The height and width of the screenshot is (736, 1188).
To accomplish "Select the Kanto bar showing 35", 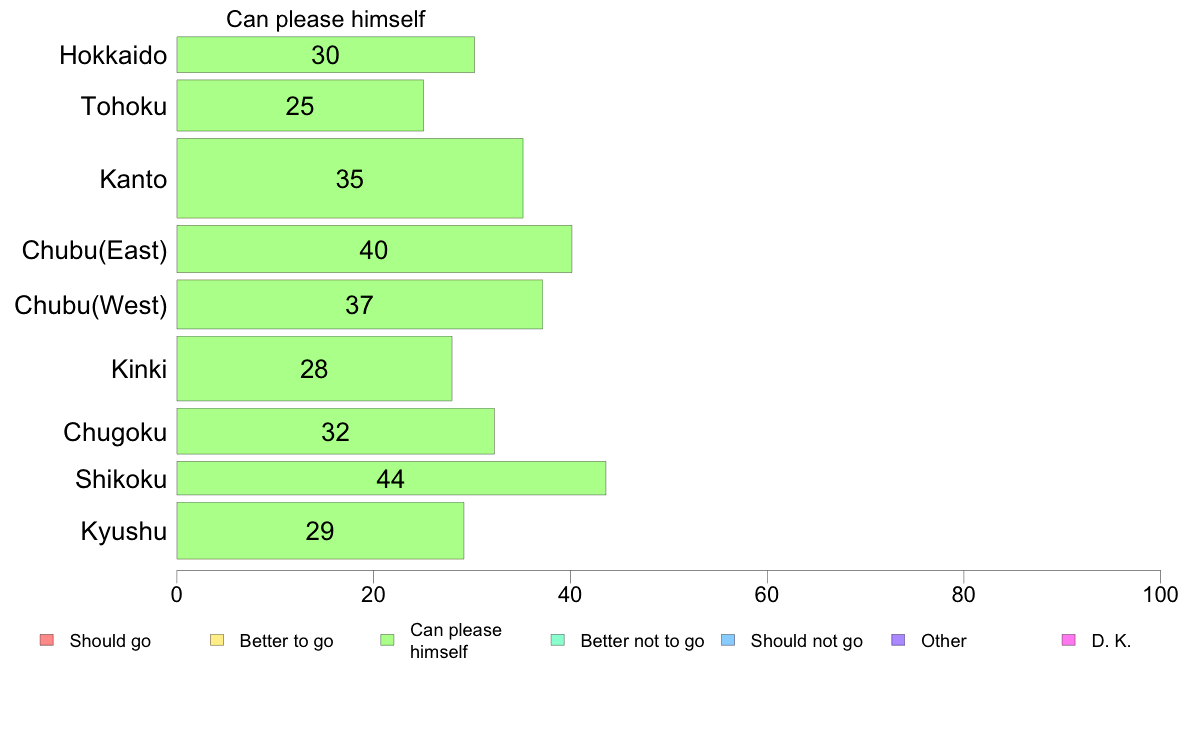I will 350,178.
